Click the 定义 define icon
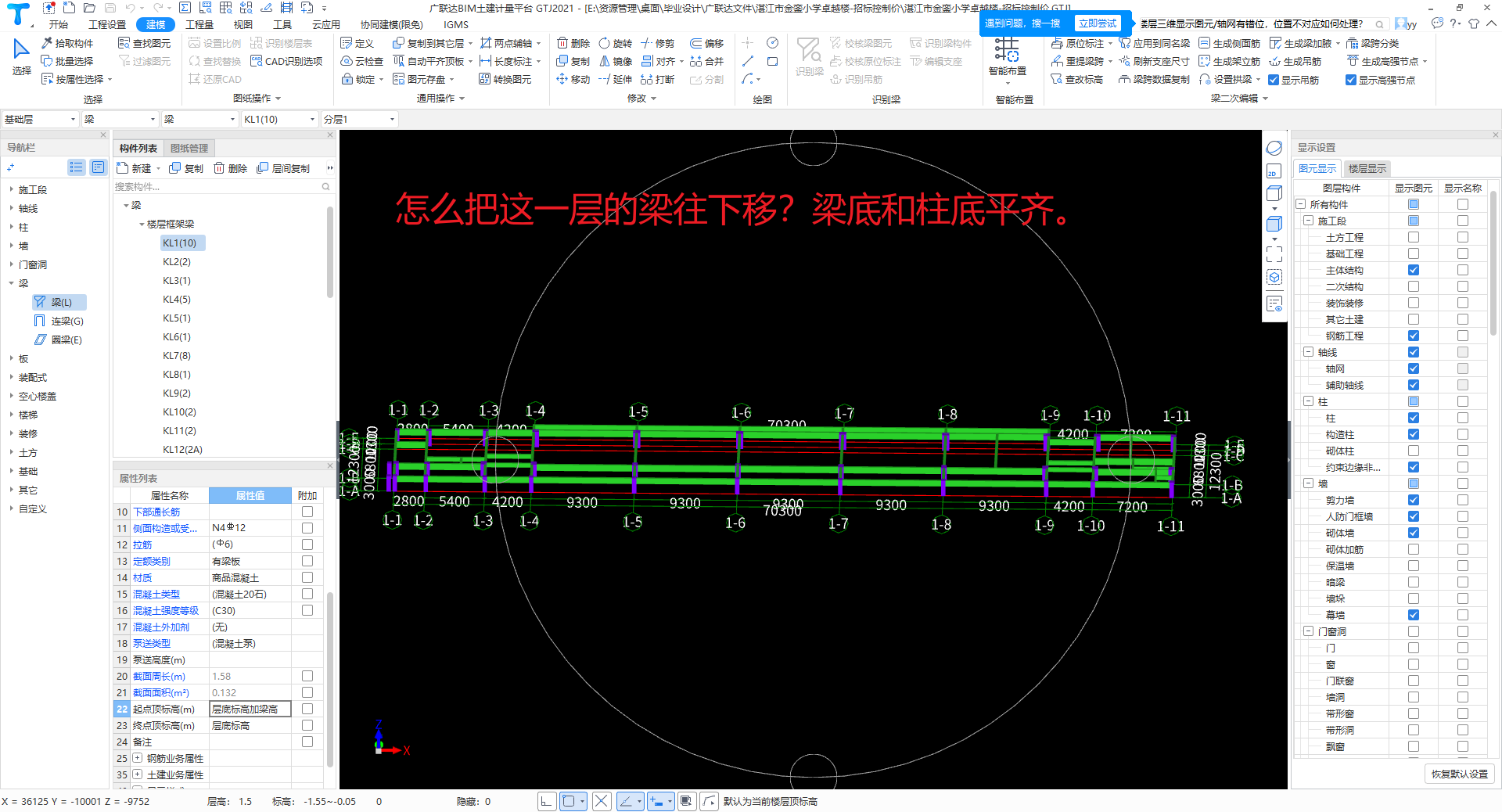Viewport: 1502px width, 812px height. coord(357,43)
